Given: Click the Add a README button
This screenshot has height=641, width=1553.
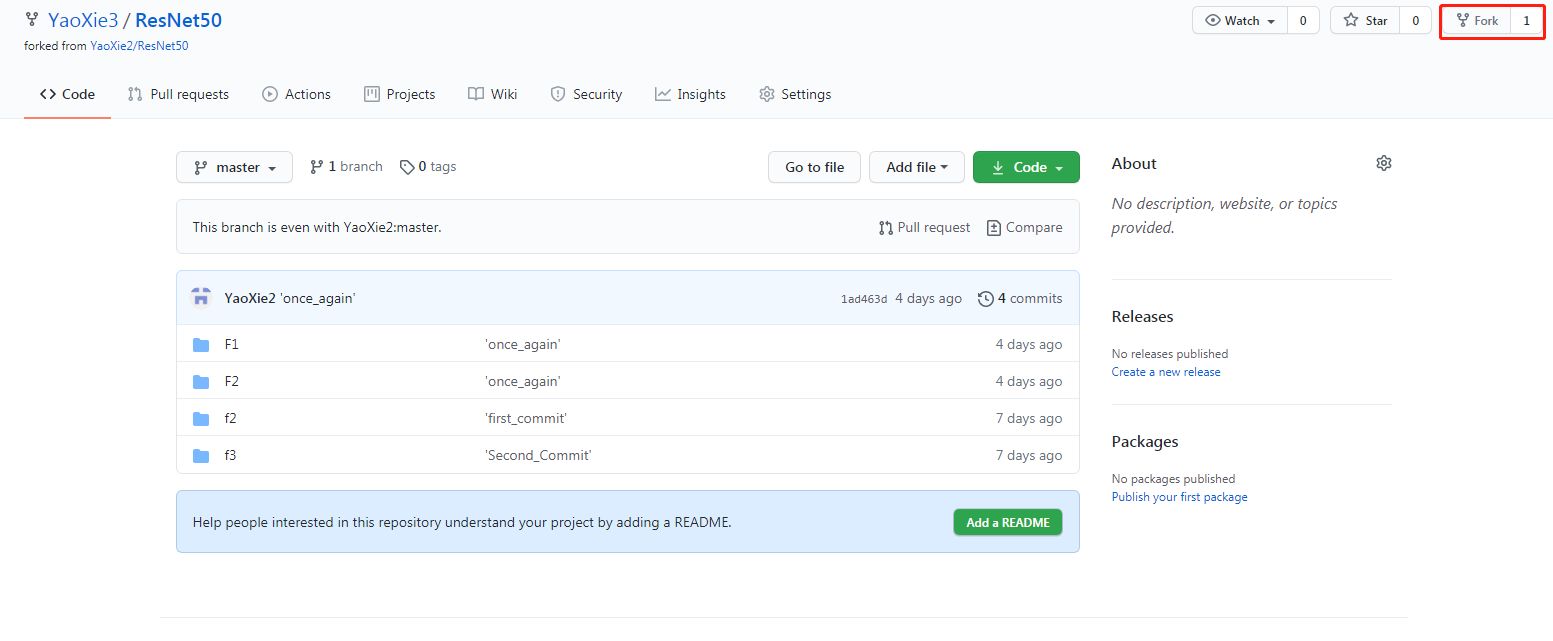Looking at the screenshot, I should (x=1007, y=522).
